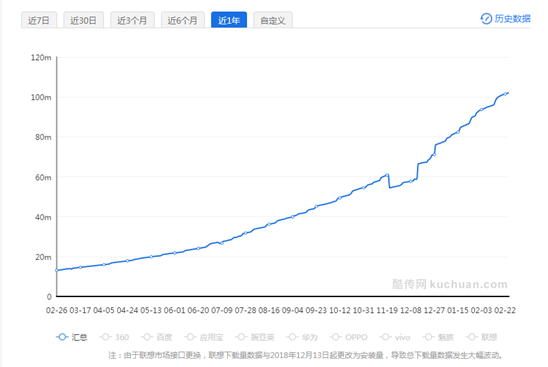Click the 03-17 x-axis date label
Viewport: 548px width, 367px height.
tap(80, 310)
